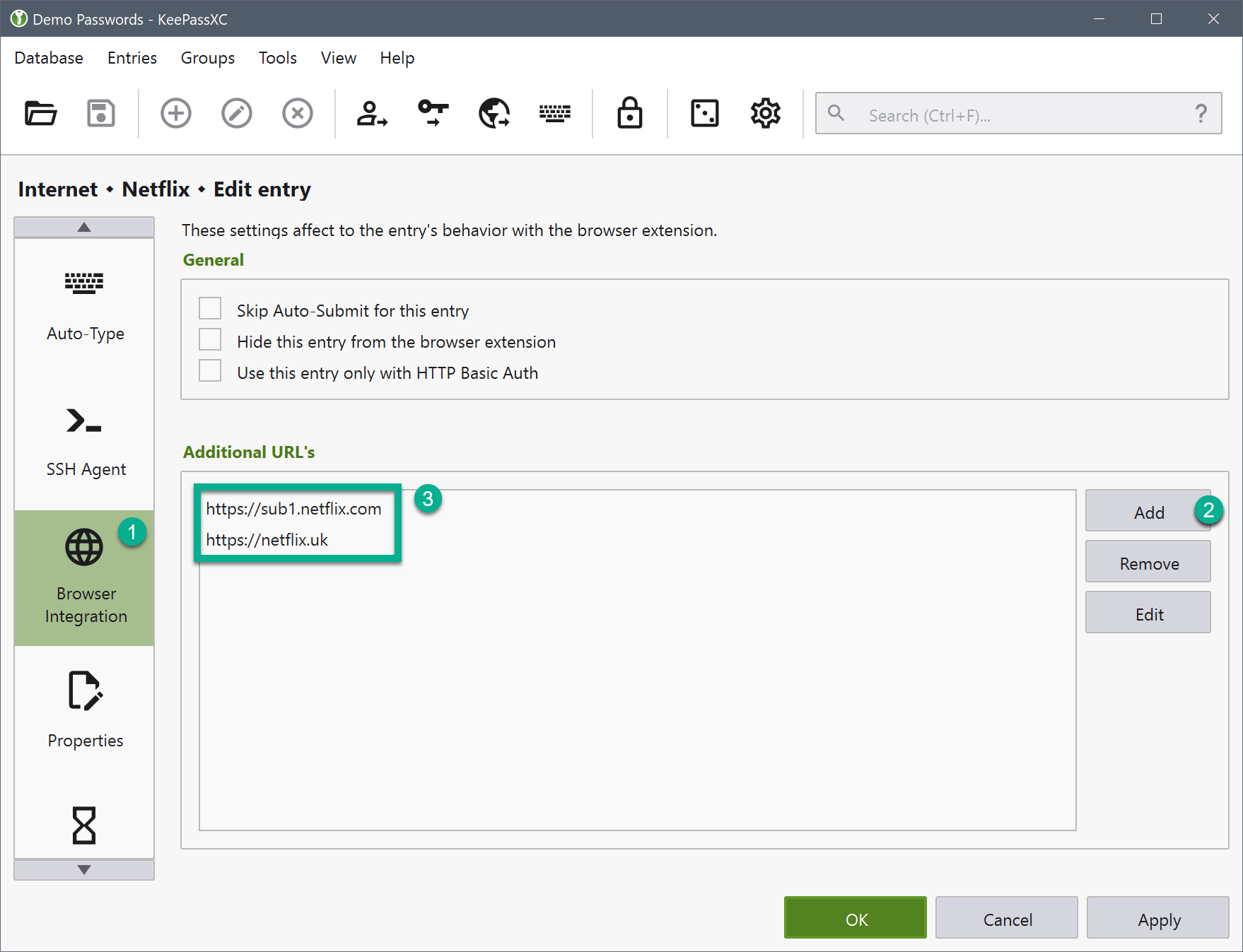The image size is (1243, 952).
Task: Click the Open Database folder icon
Action: coord(41,113)
